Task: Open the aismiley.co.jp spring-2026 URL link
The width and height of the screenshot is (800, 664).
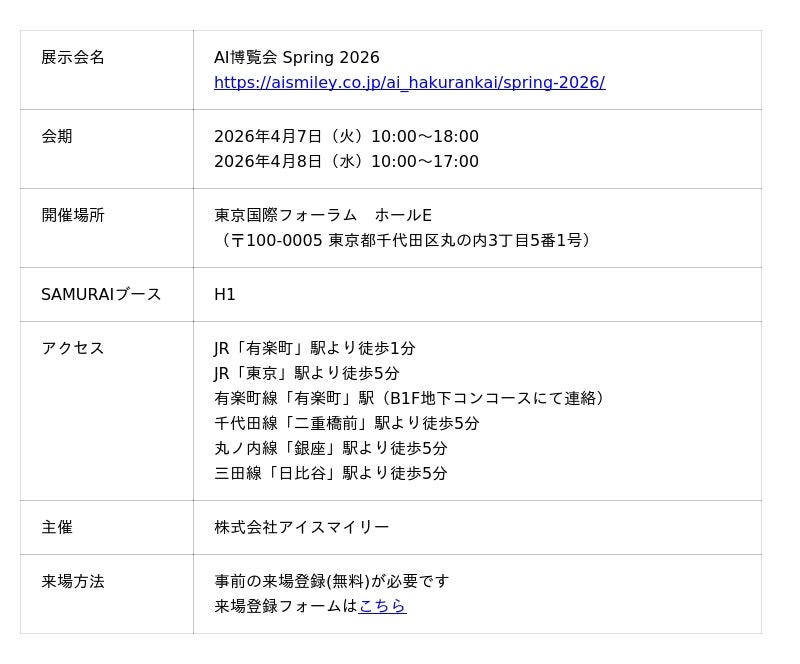Action: pos(409,83)
